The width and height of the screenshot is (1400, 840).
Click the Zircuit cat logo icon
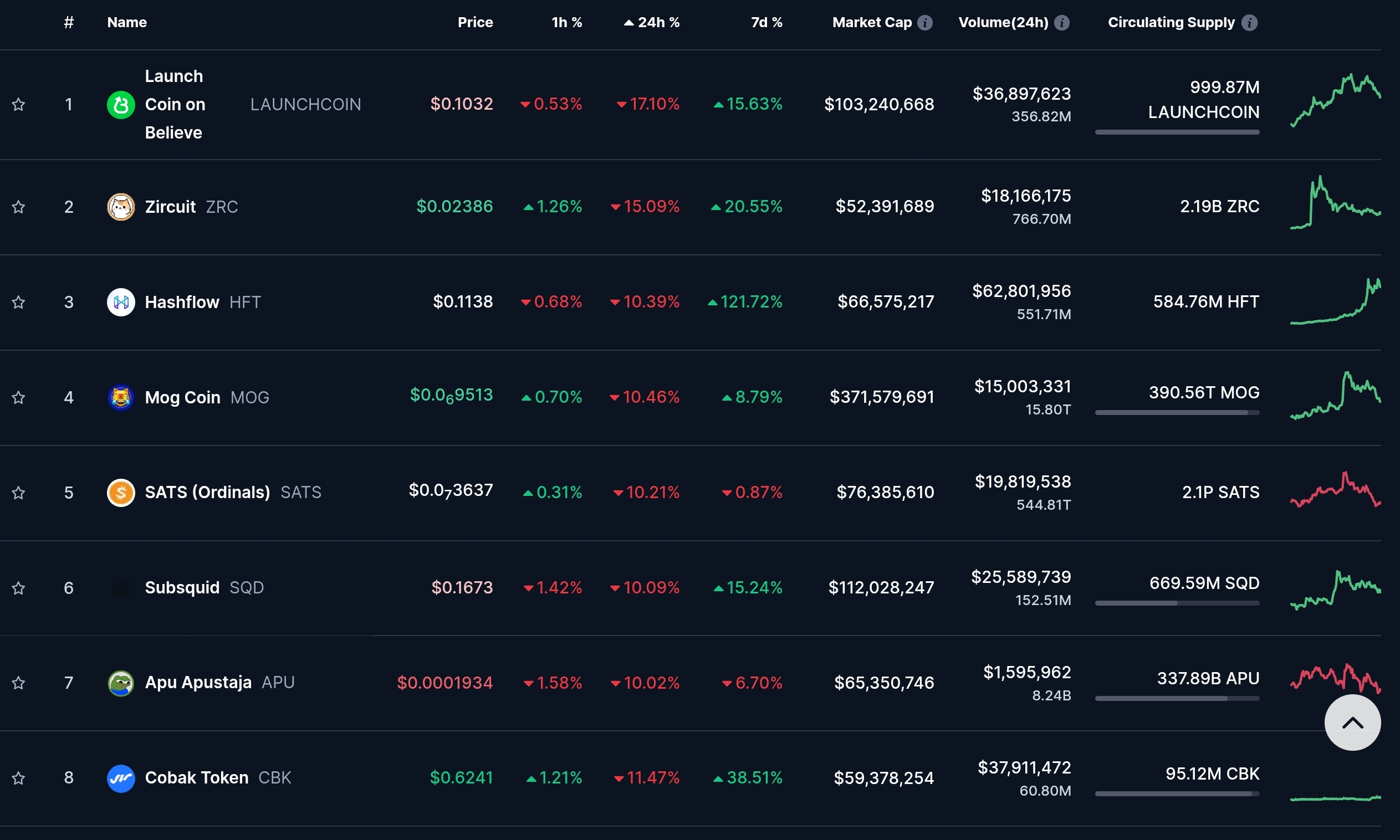click(x=121, y=207)
